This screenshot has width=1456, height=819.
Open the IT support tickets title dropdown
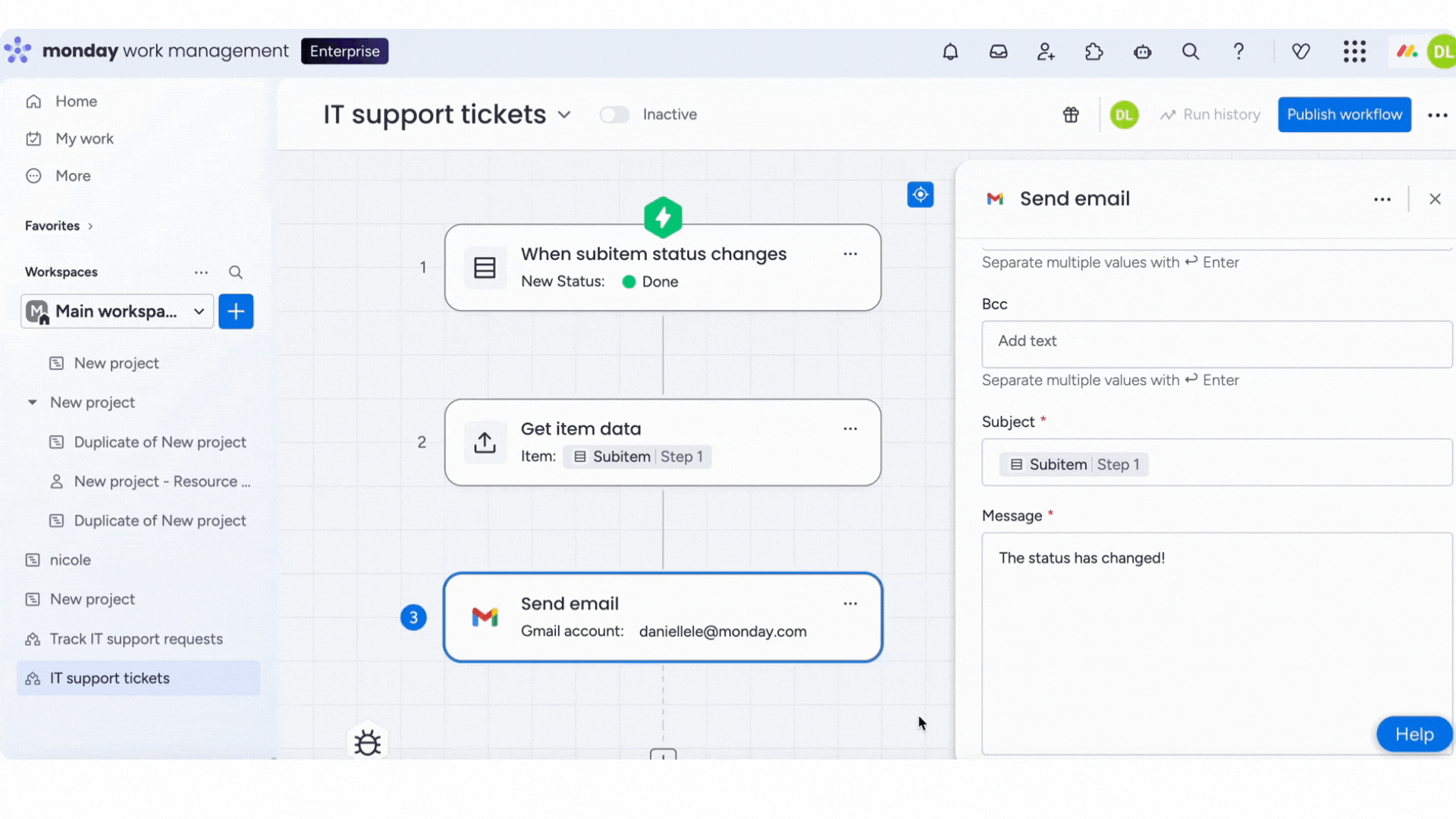click(x=564, y=115)
